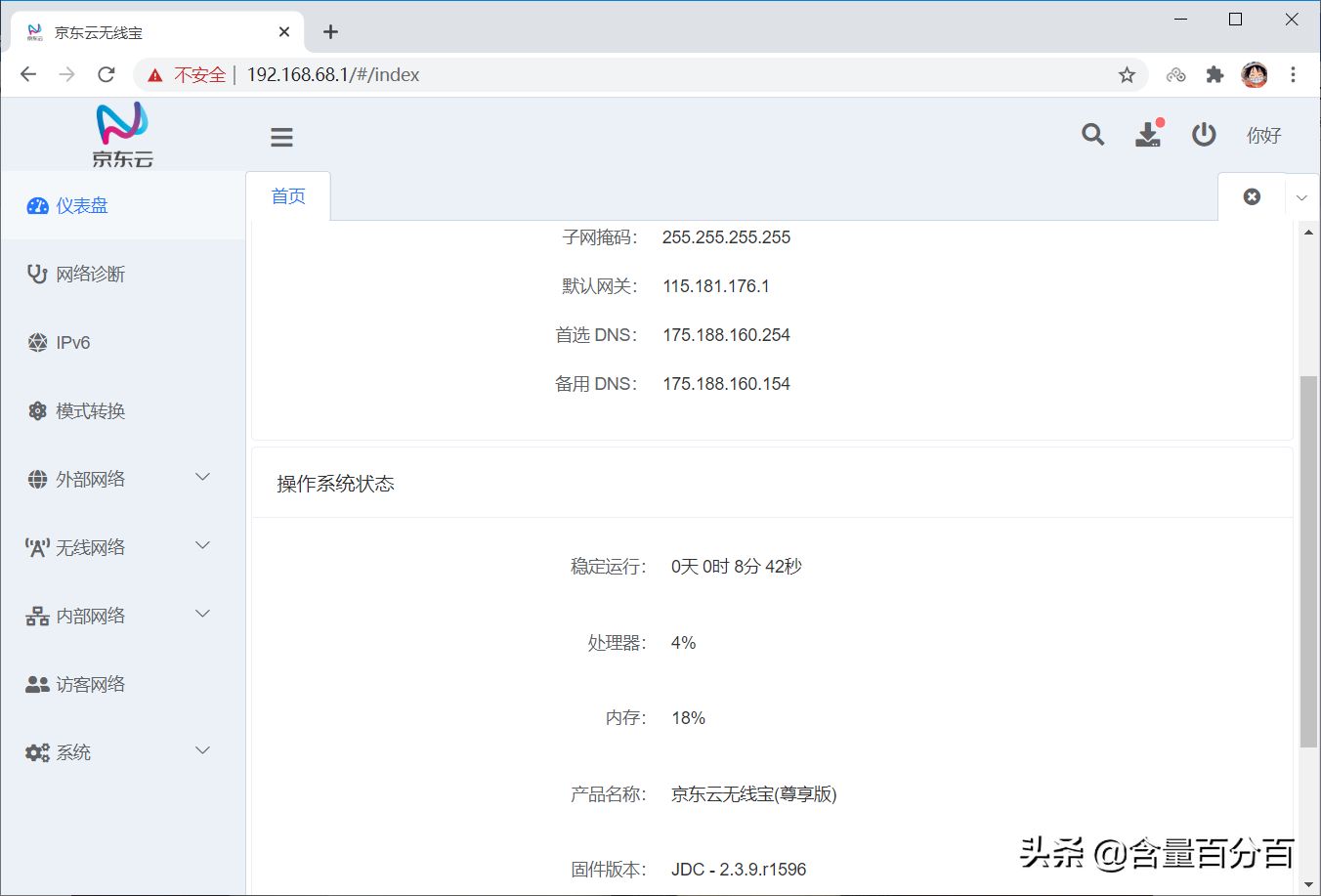Viewport: 1321px width, 896px height.
Task: Reload the router page
Action: point(107,74)
